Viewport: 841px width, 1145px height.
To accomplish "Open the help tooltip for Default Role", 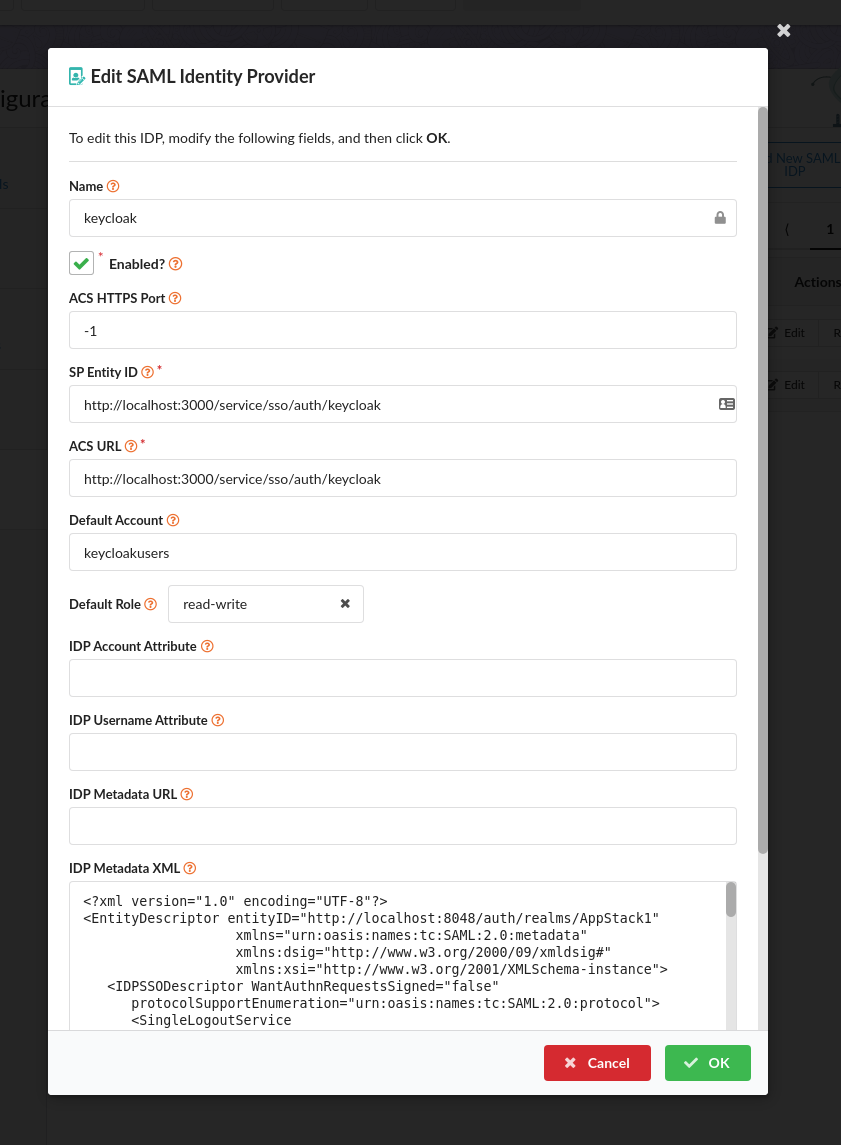I will [150, 604].
